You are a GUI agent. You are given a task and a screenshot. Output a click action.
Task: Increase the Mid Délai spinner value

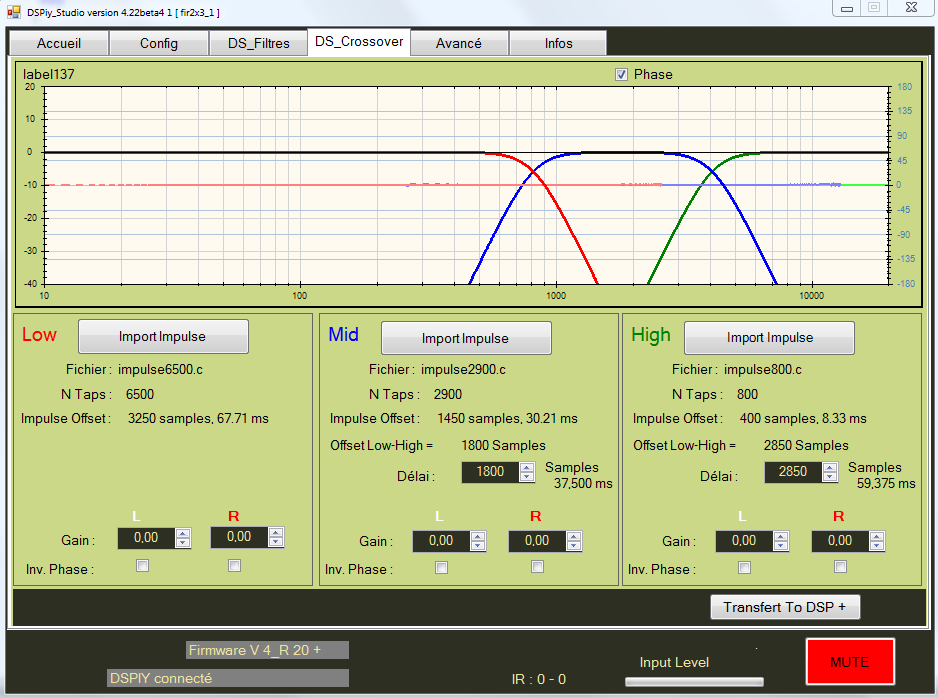click(527, 467)
